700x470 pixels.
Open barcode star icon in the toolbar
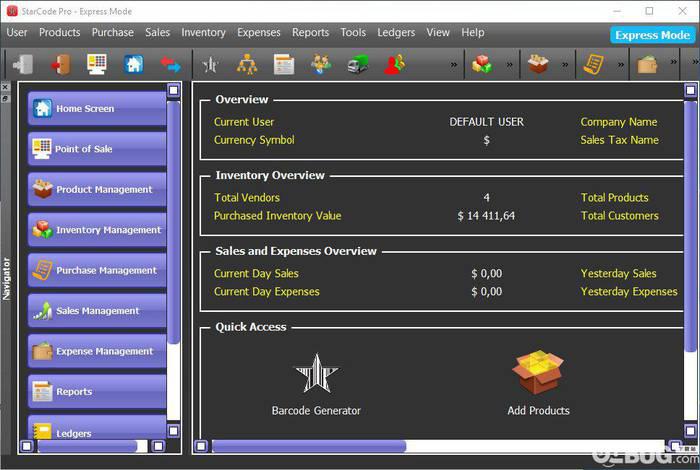210,65
